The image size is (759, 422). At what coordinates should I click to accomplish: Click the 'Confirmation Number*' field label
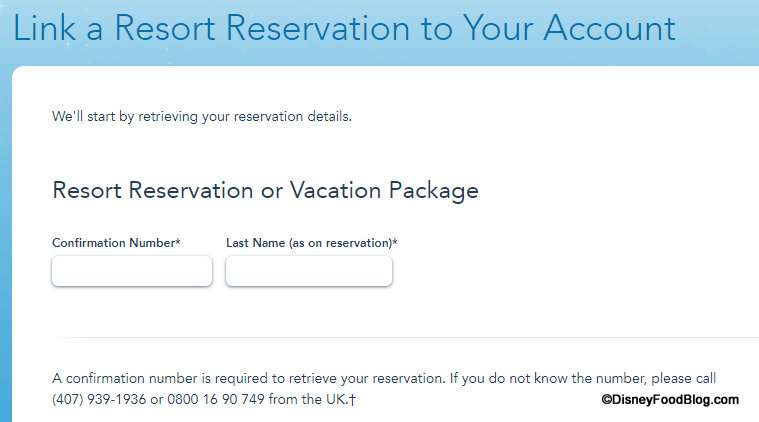116,243
